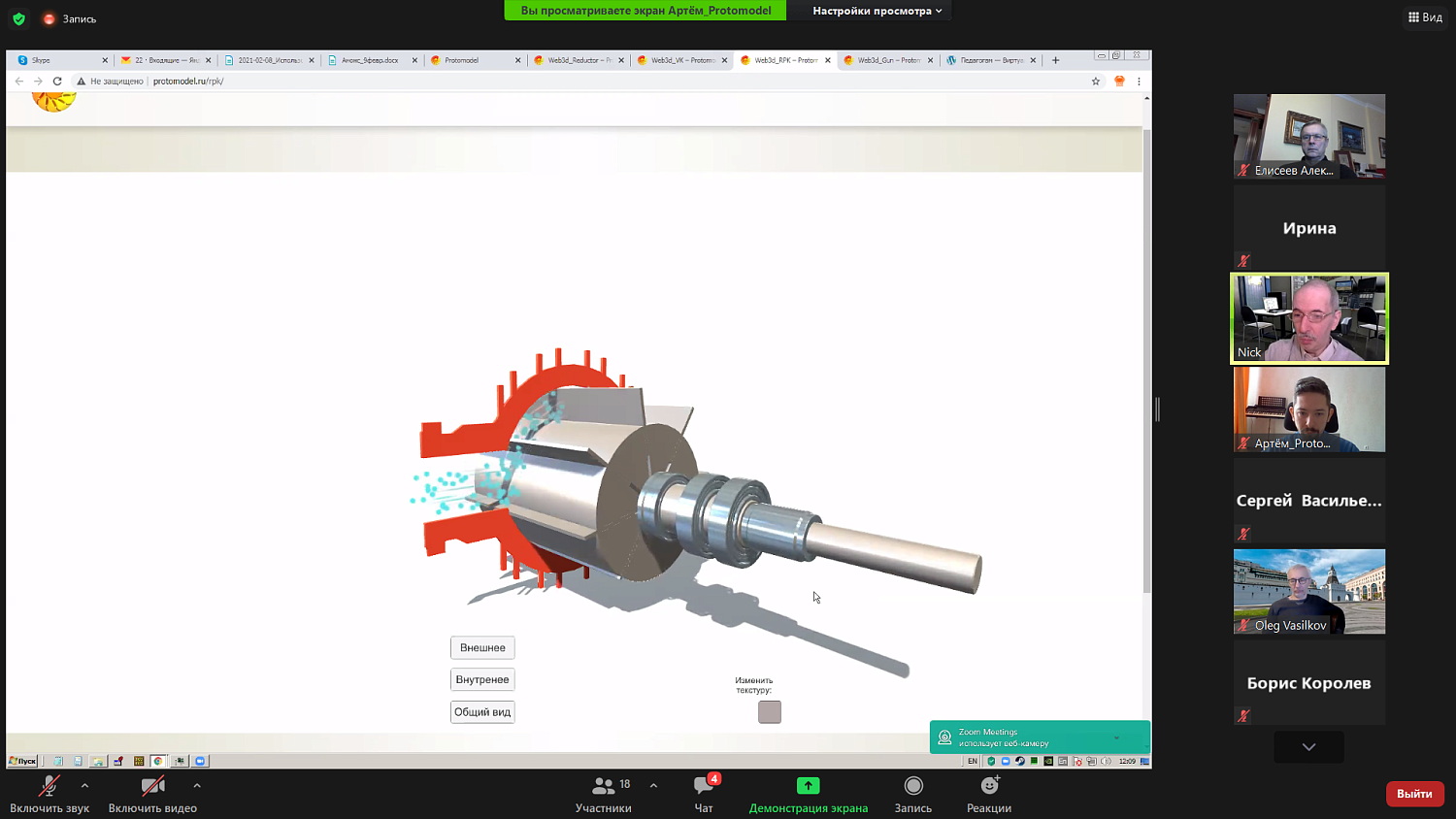This screenshot has width=1456, height=819.
Task: Open the Чат chat panel
Action: tap(704, 793)
